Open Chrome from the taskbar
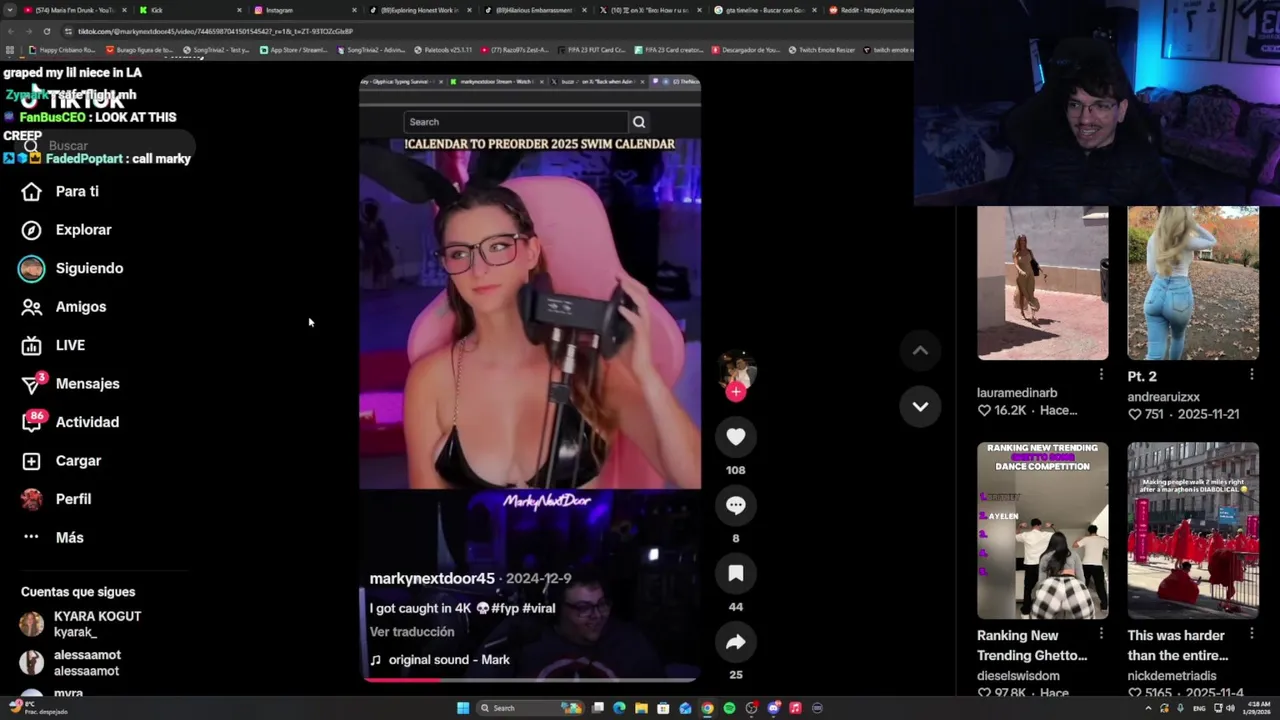The image size is (1280, 720). tap(707, 708)
